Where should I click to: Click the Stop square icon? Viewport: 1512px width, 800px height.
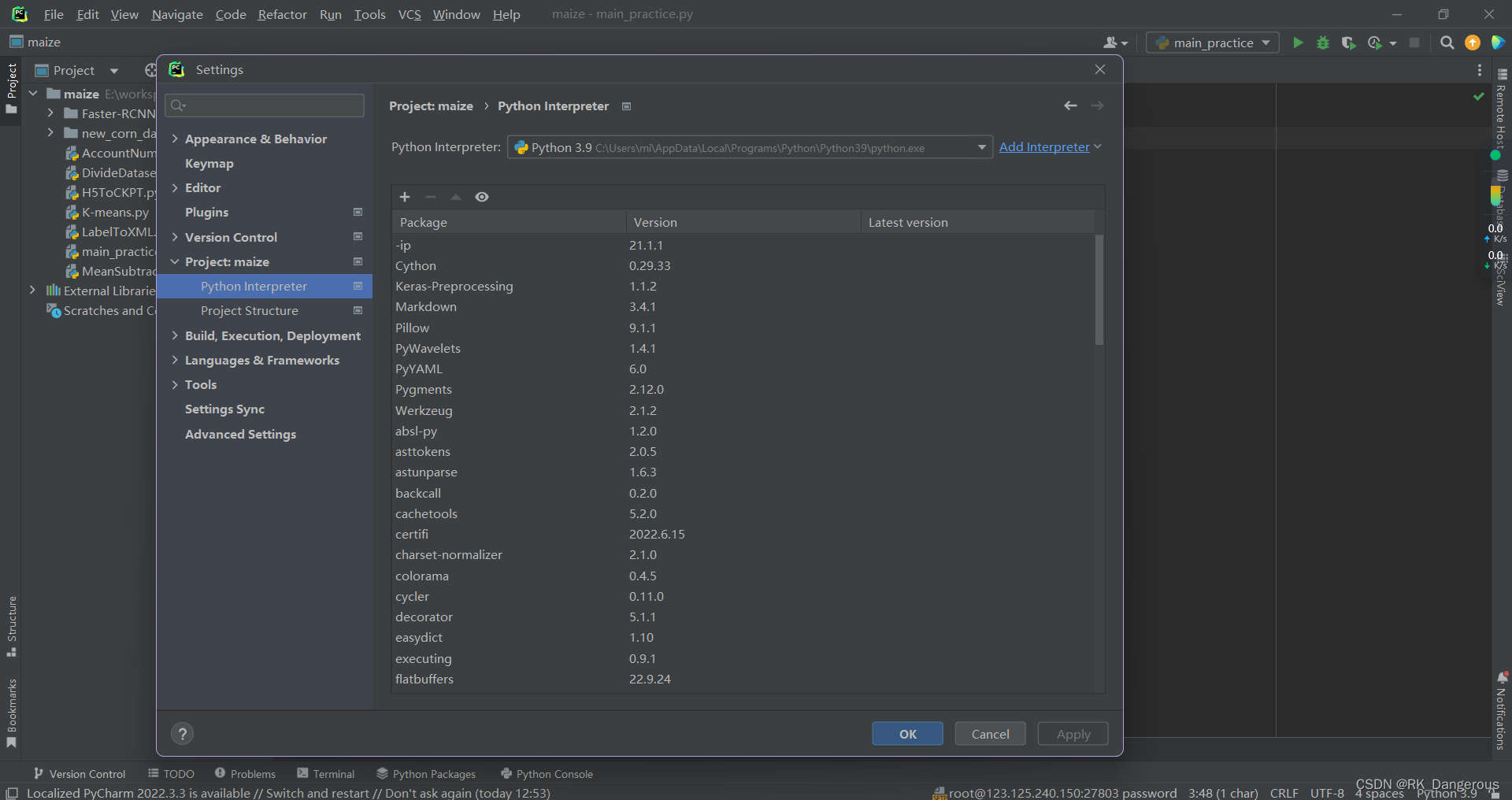point(1414,43)
